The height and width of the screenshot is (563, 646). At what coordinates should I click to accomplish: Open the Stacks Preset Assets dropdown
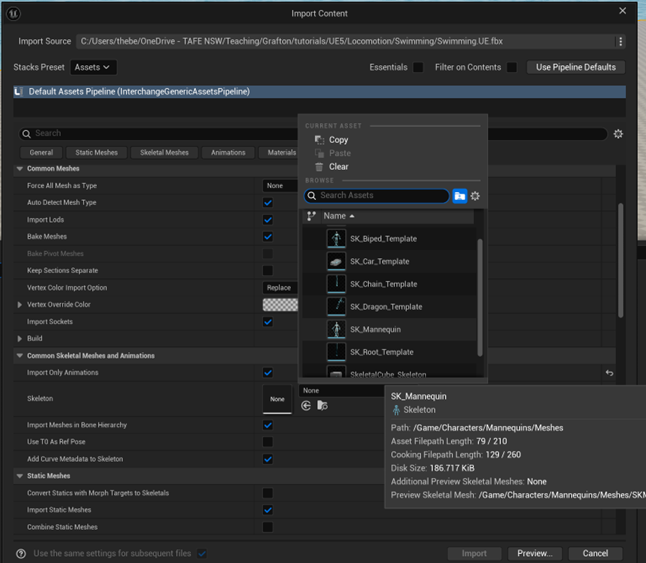click(94, 67)
